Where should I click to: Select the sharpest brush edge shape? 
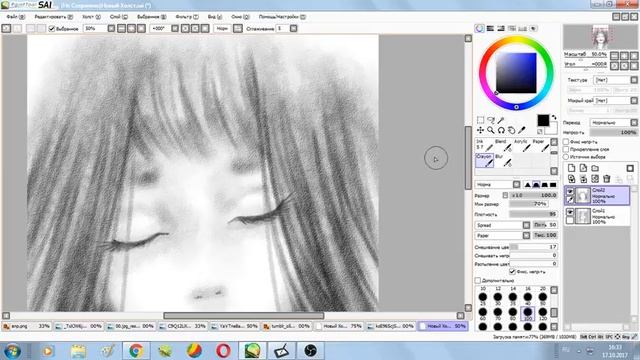(527, 184)
